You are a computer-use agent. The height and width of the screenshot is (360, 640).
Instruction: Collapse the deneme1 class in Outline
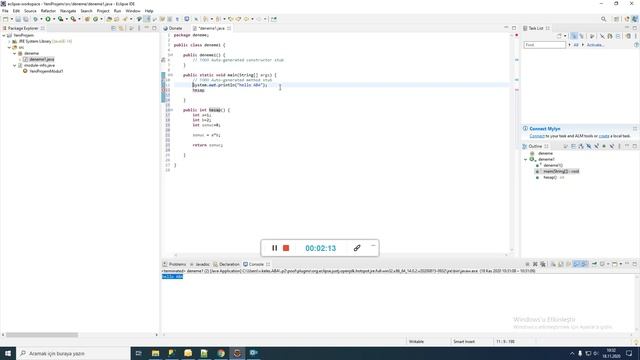526,159
